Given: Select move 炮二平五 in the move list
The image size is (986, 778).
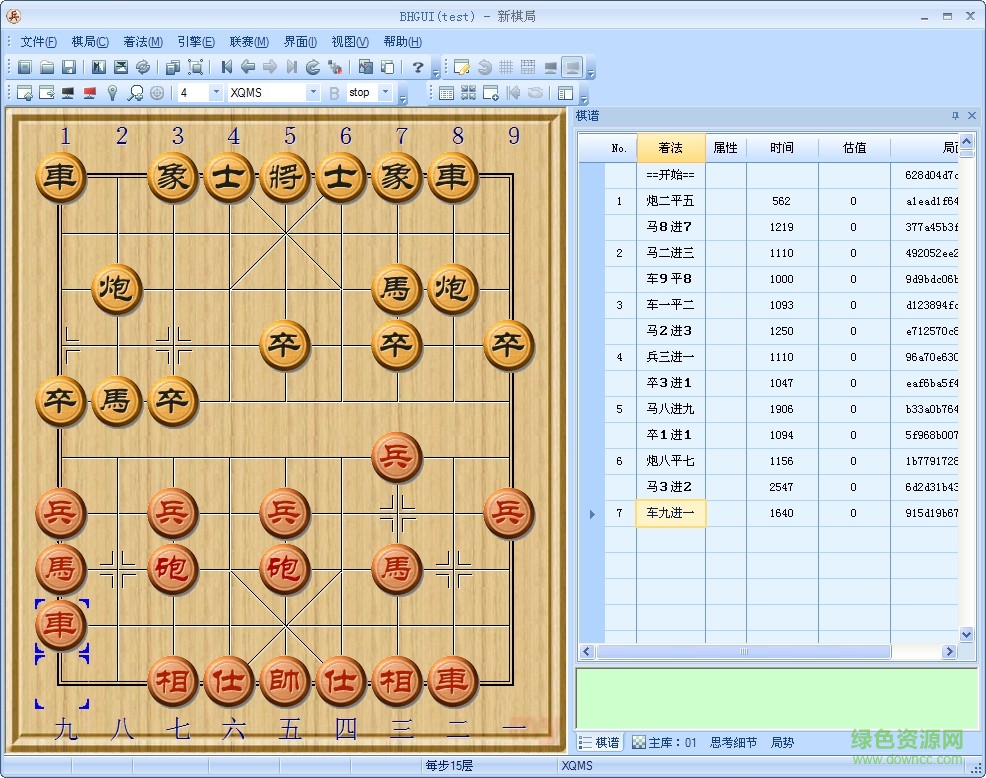Looking at the screenshot, I should pos(669,201).
